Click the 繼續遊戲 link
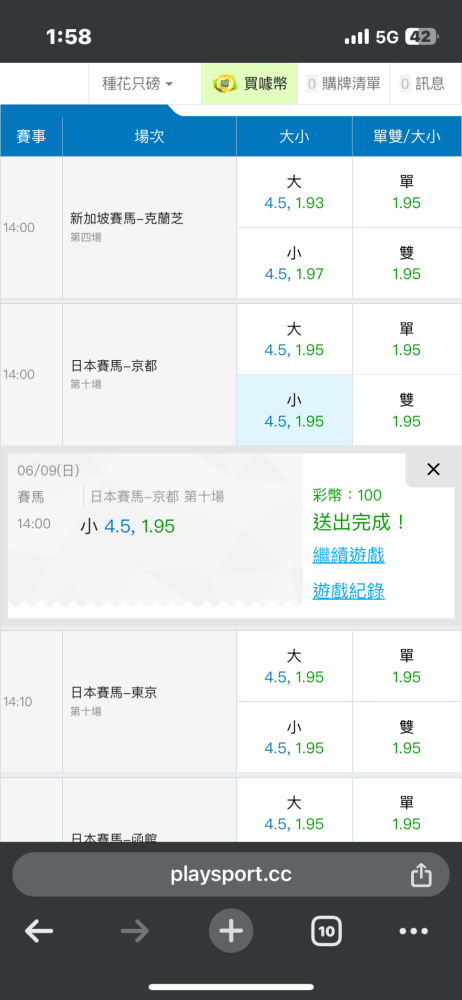The width and height of the screenshot is (462, 1000). coord(348,555)
